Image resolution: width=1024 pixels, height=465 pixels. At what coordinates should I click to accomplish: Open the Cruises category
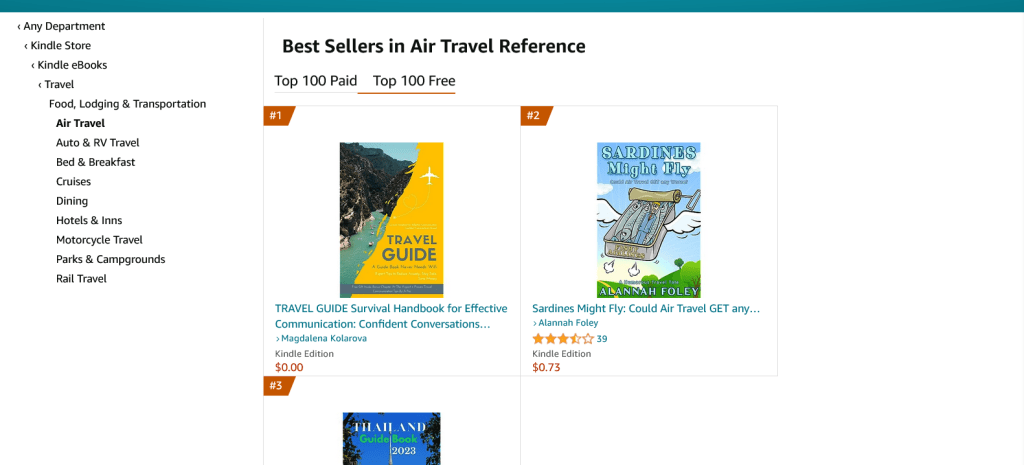pos(73,182)
